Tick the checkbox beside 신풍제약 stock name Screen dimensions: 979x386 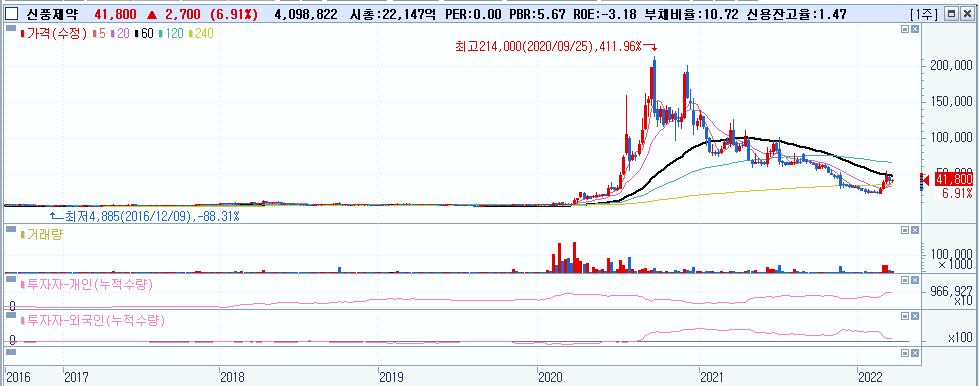click(12, 14)
